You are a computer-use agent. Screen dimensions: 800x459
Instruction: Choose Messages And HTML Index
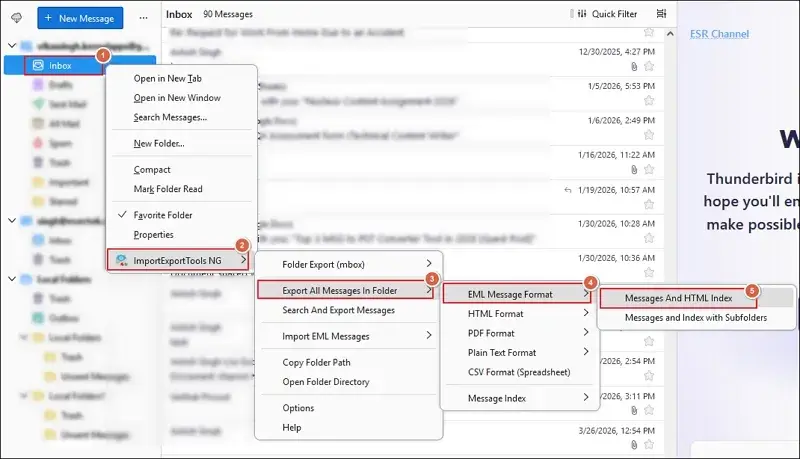point(678,298)
